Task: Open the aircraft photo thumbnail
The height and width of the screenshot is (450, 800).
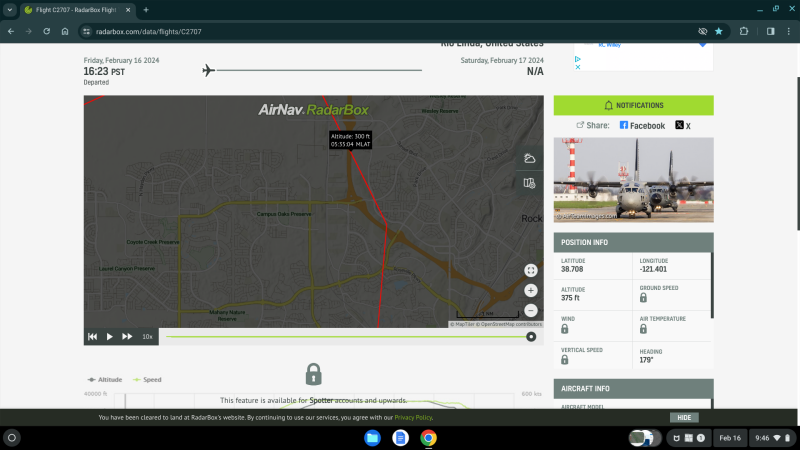Action: 633,180
